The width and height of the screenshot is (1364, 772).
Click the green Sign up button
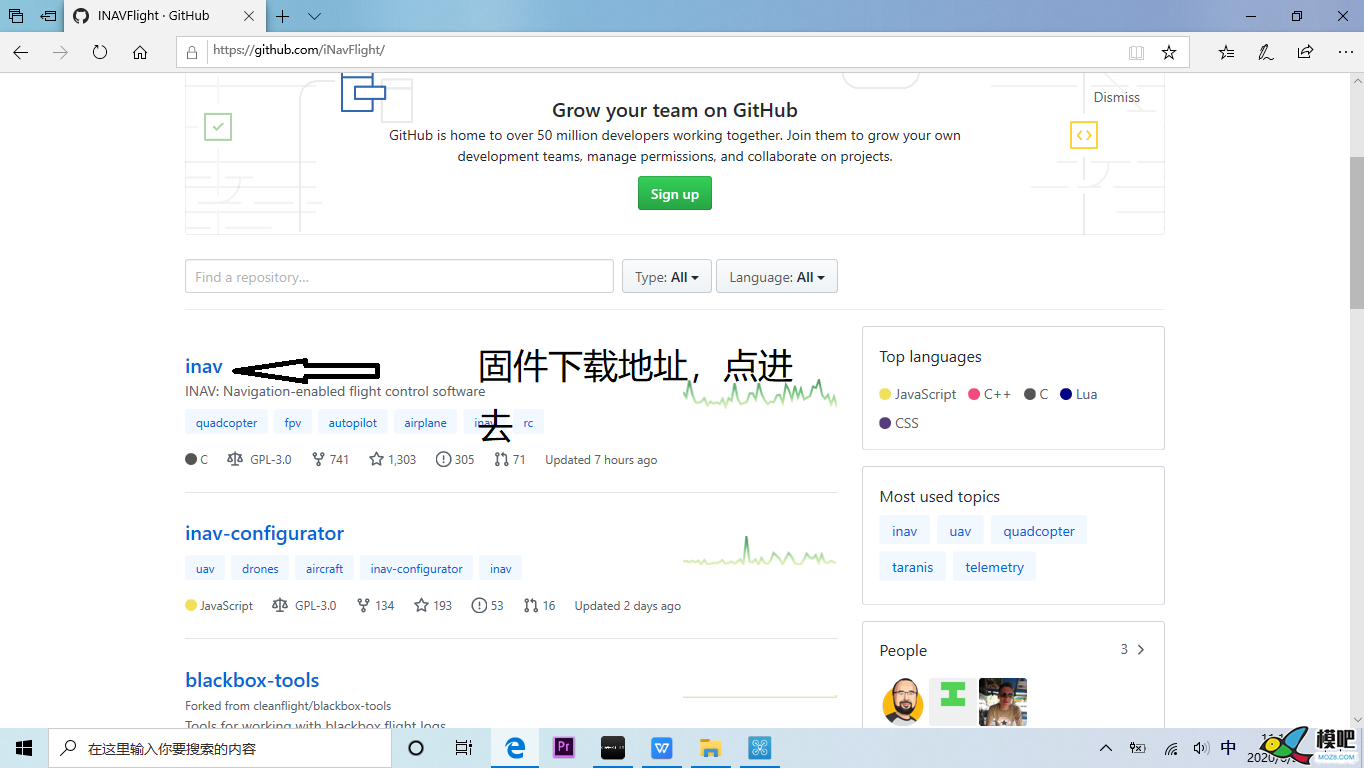tap(675, 194)
